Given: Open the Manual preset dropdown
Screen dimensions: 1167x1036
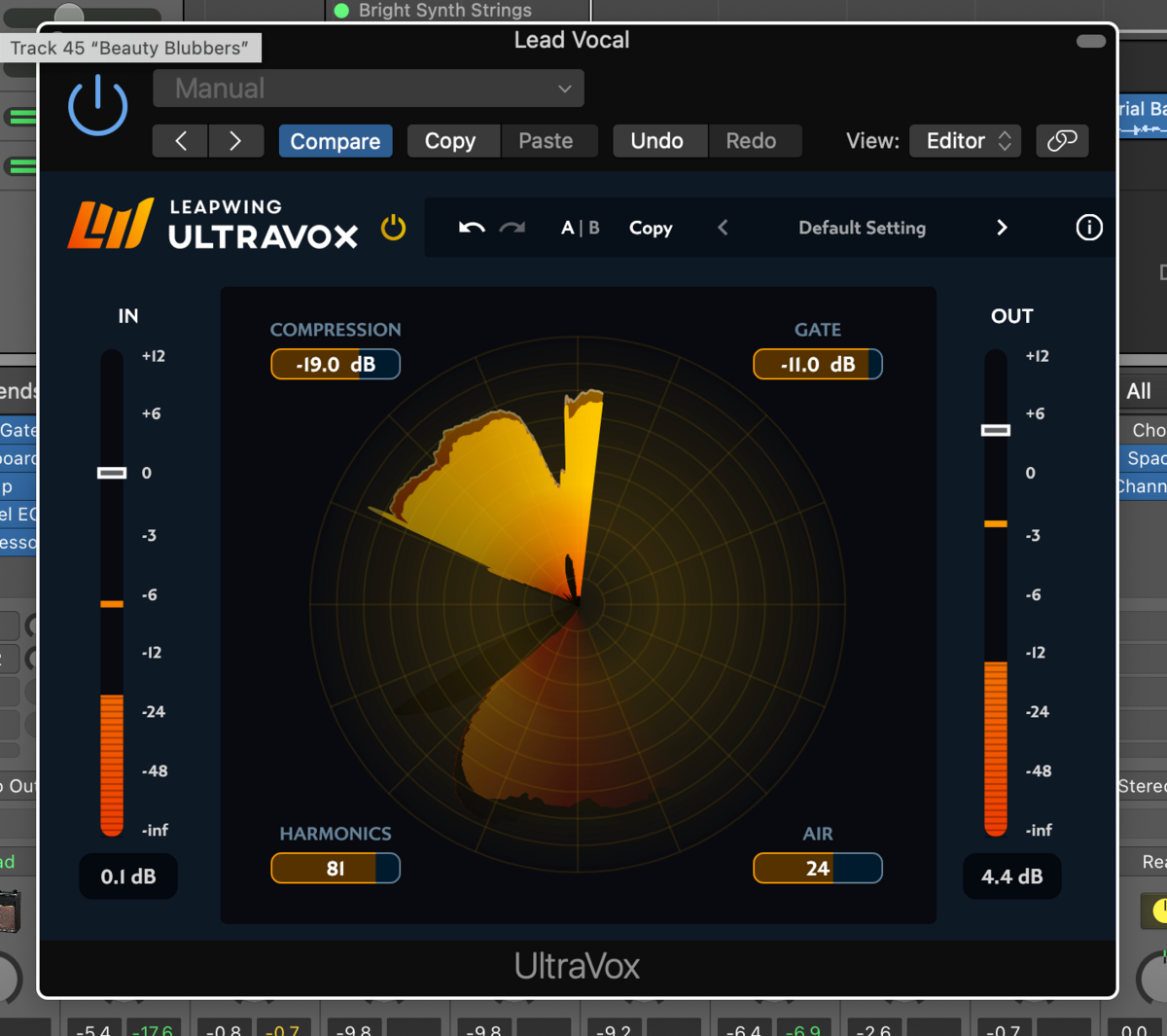Looking at the screenshot, I should point(369,89).
